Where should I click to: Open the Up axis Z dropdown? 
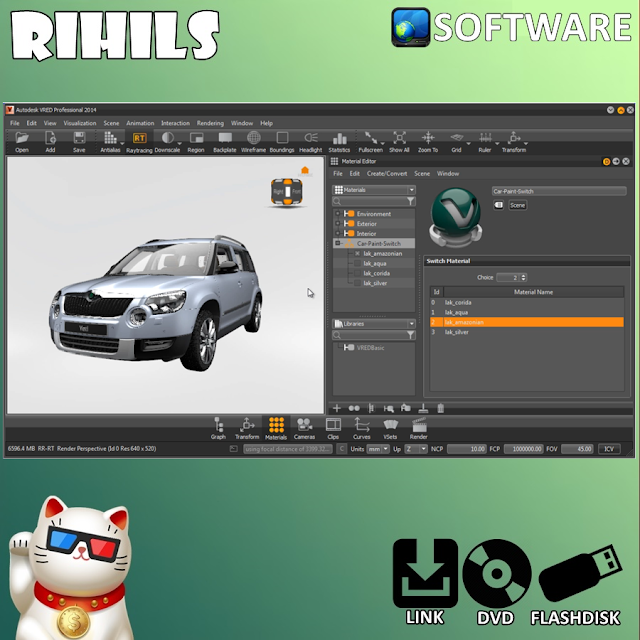(416, 449)
